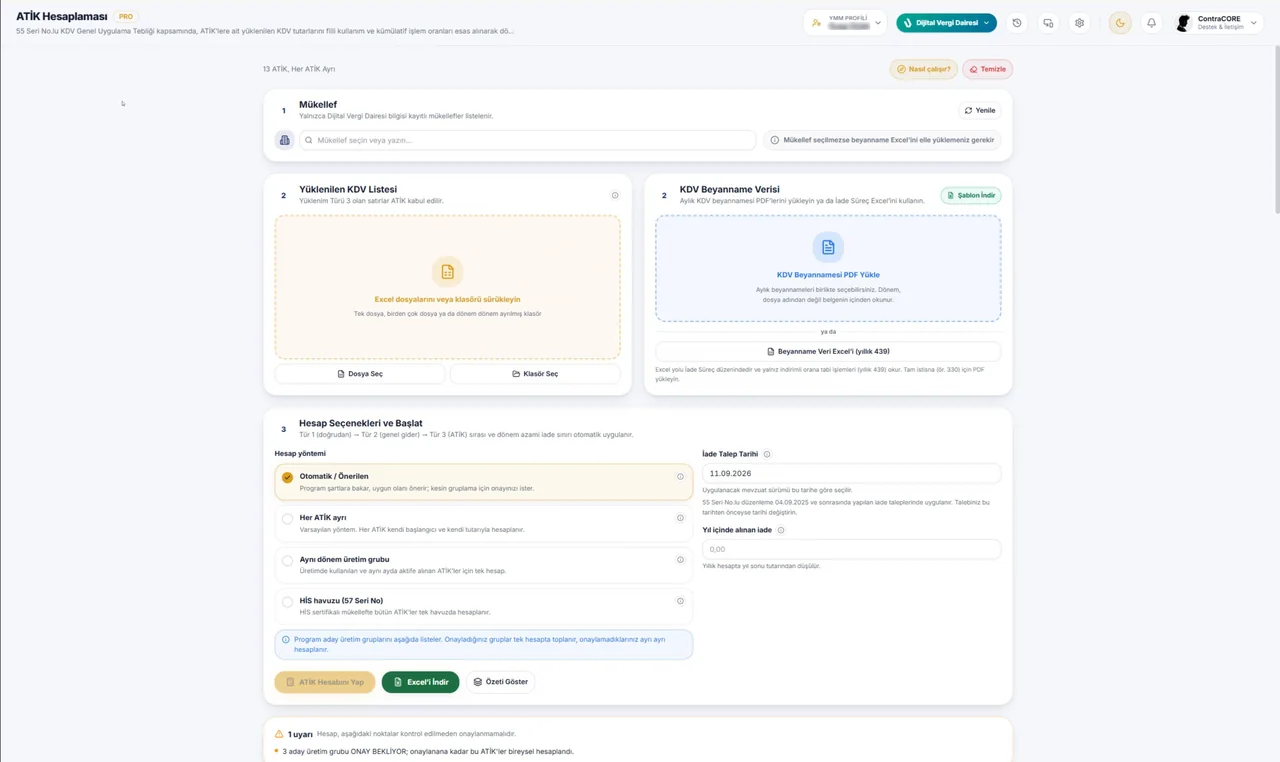Select Aynı dönem üretim grubu radio option
Screen dimensions: 1280x762
tap(287, 561)
